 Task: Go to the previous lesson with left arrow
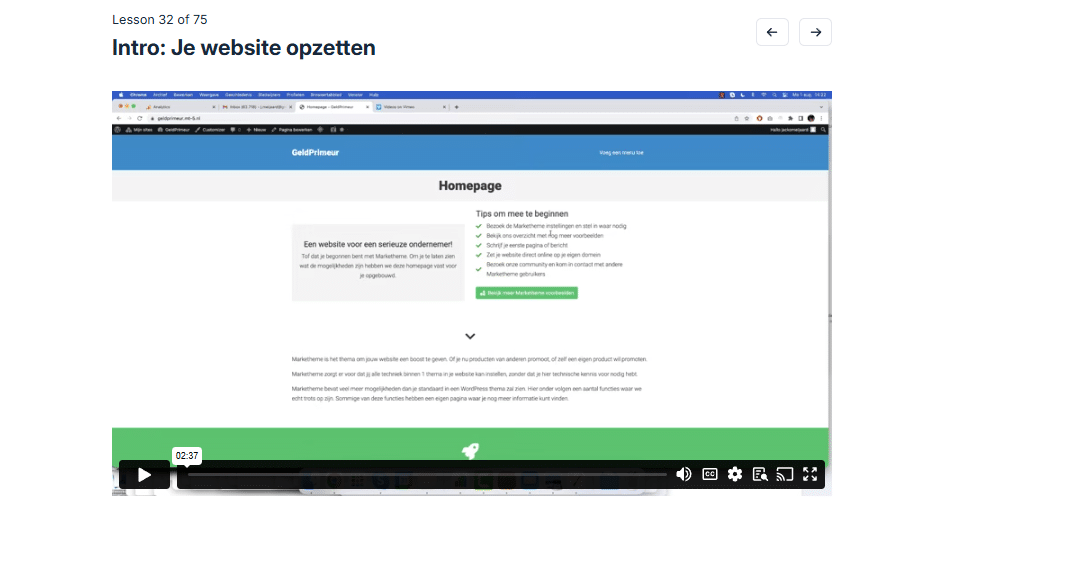point(772,32)
